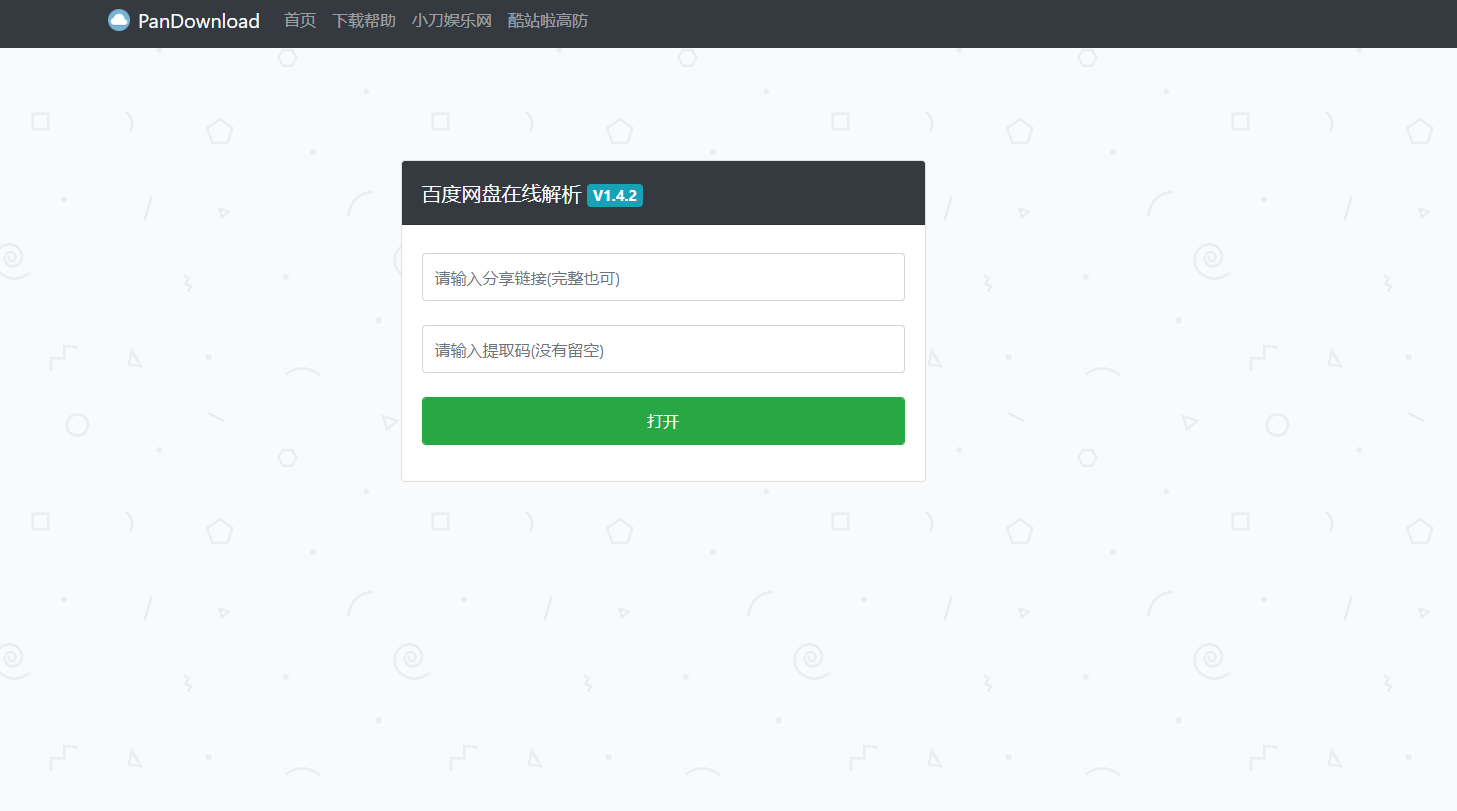Click the share link input field
The width and height of the screenshot is (1457, 811).
663,277
